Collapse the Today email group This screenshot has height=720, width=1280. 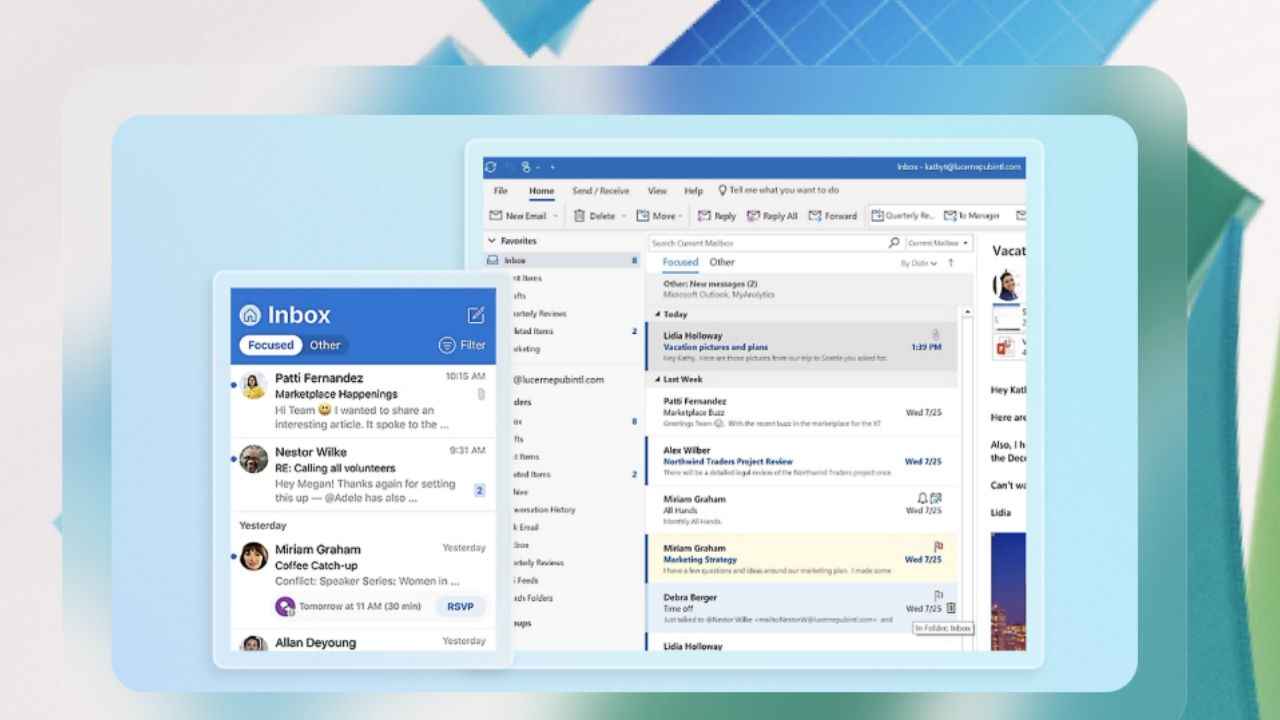click(657, 314)
